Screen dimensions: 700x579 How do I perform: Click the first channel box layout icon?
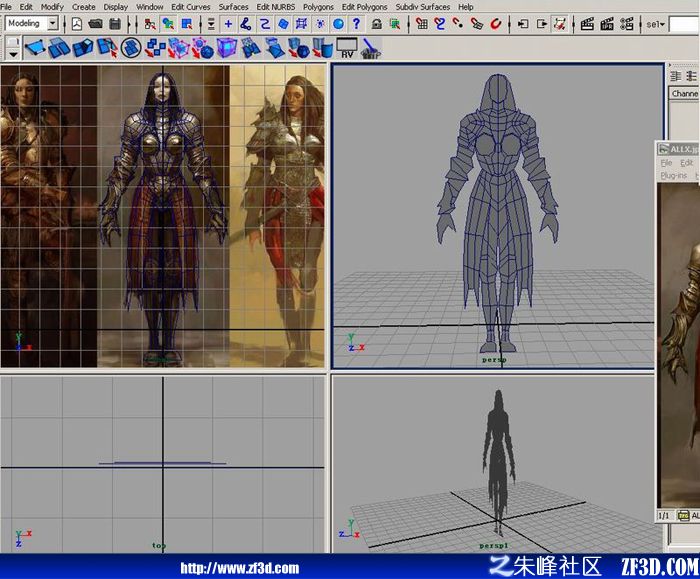[x=676, y=76]
